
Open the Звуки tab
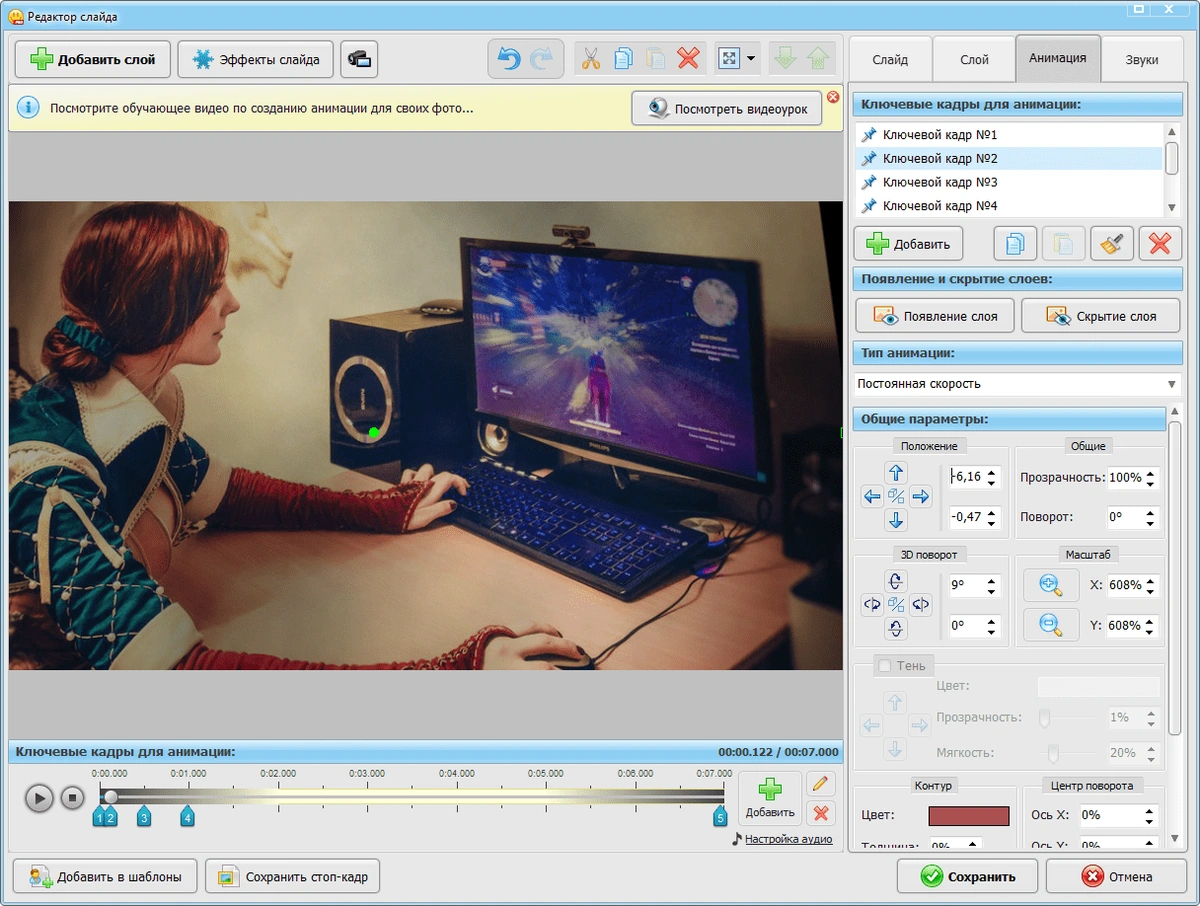point(1142,59)
